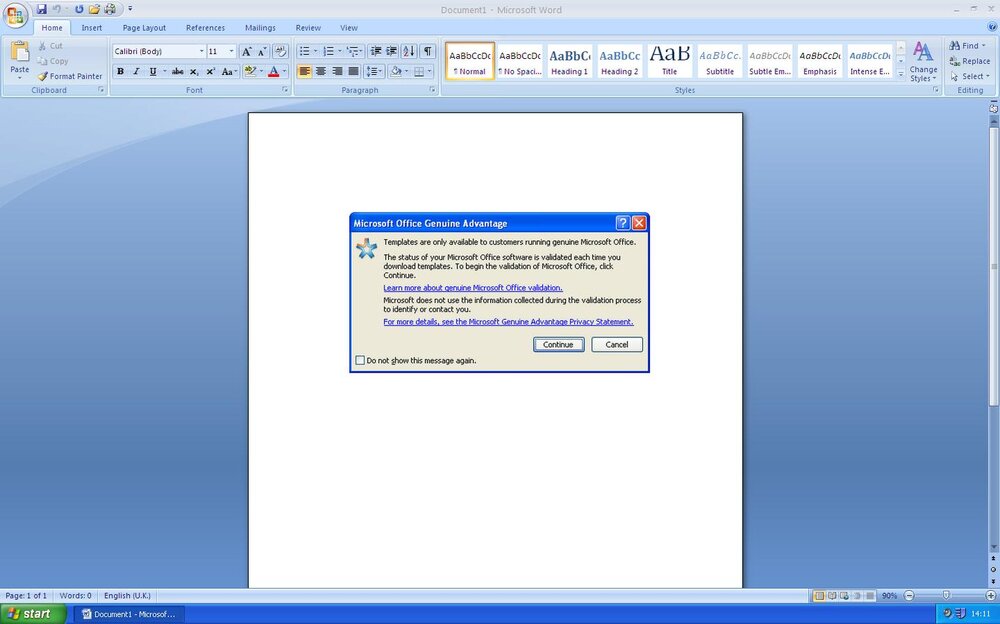The width and height of the screenshot is (1000, 624).
Task: Click the Decrease Indent icon
Action: point(376,52)
